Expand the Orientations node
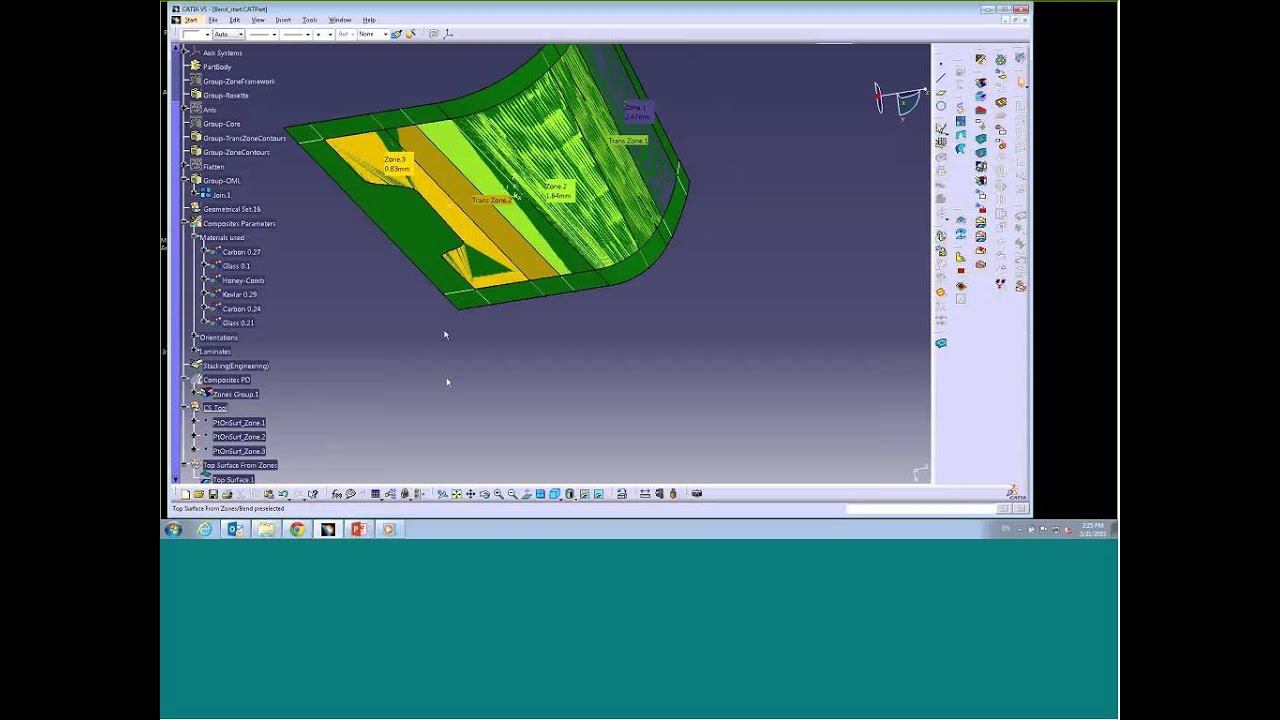 point(194,337)
